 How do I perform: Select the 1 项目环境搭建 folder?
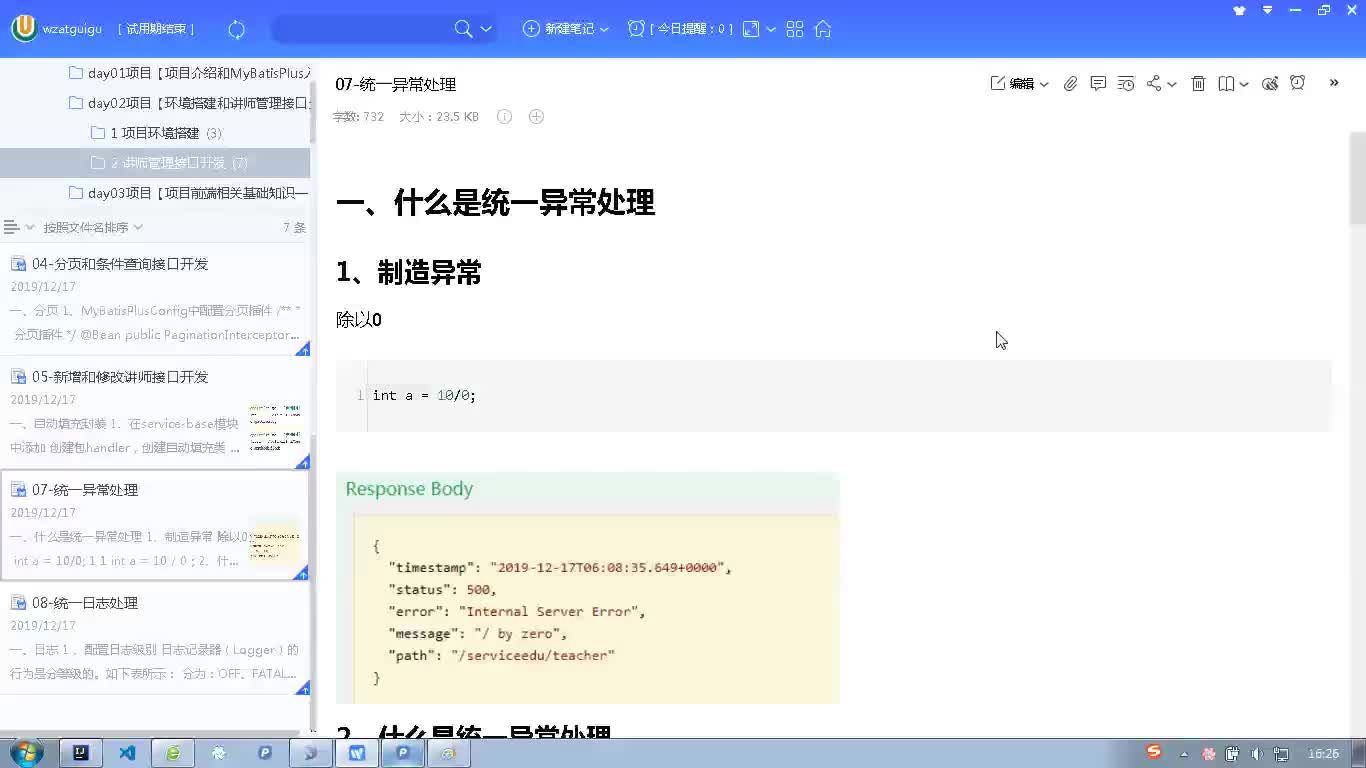[156, 133]
